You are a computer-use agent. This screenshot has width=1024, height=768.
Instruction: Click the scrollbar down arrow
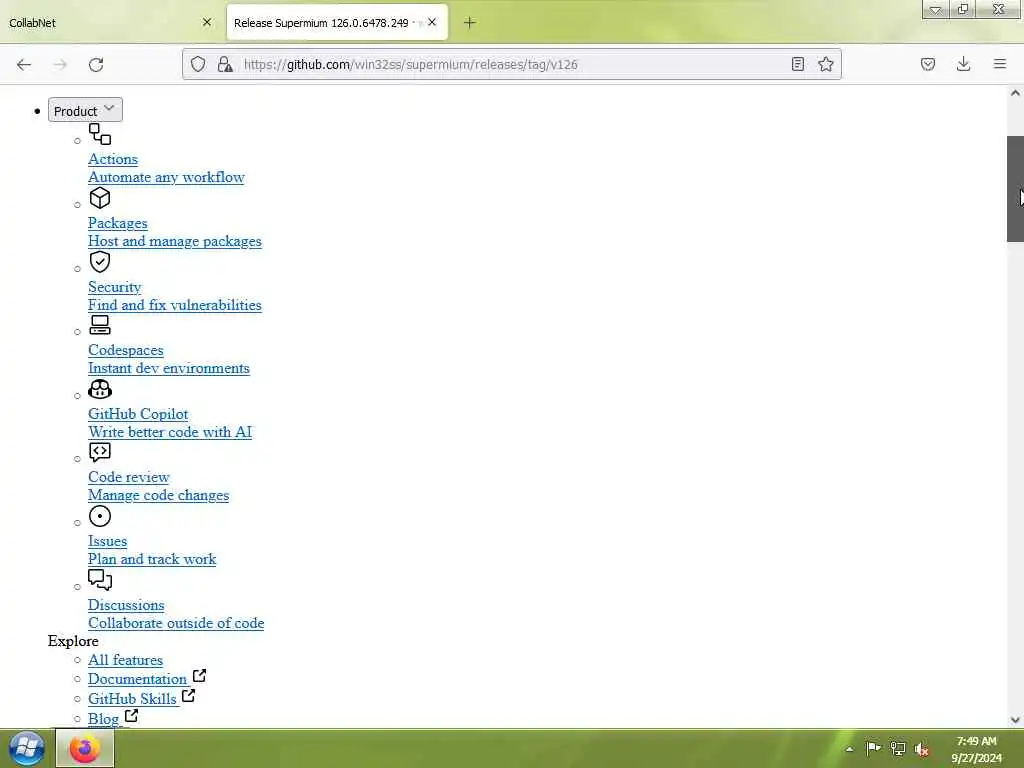click(x=1015, y=720)
